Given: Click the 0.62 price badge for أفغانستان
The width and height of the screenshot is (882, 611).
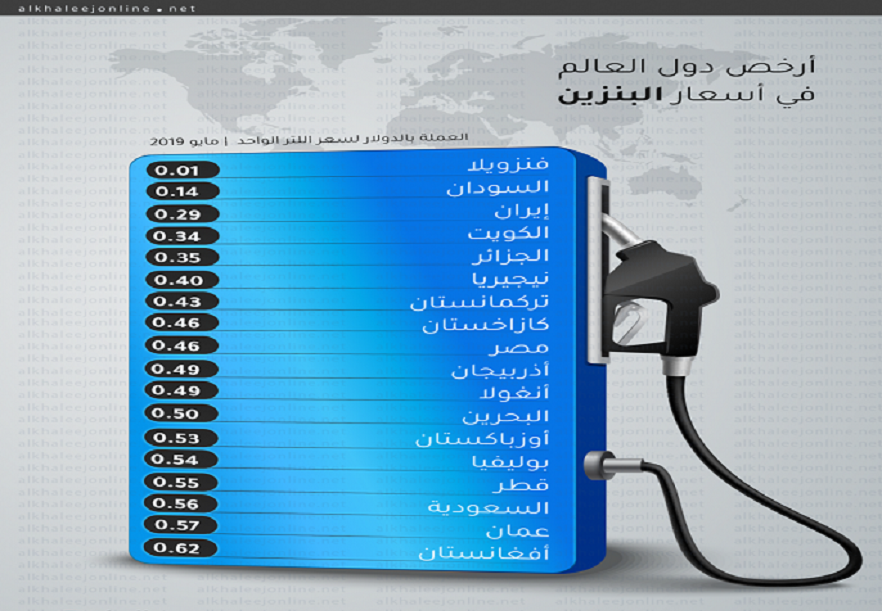Looking at the screenshot, I should point(183,548).
